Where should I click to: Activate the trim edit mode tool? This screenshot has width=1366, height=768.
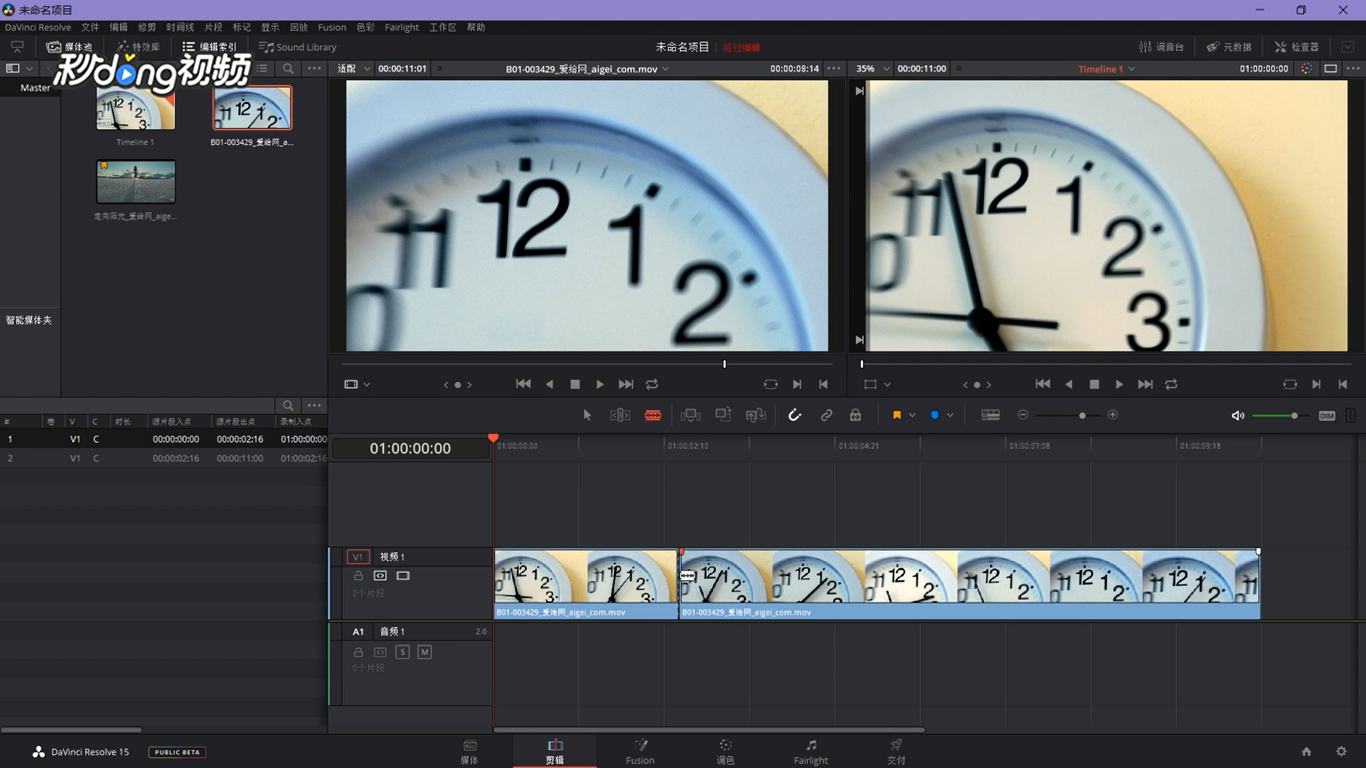coord(620,415)
